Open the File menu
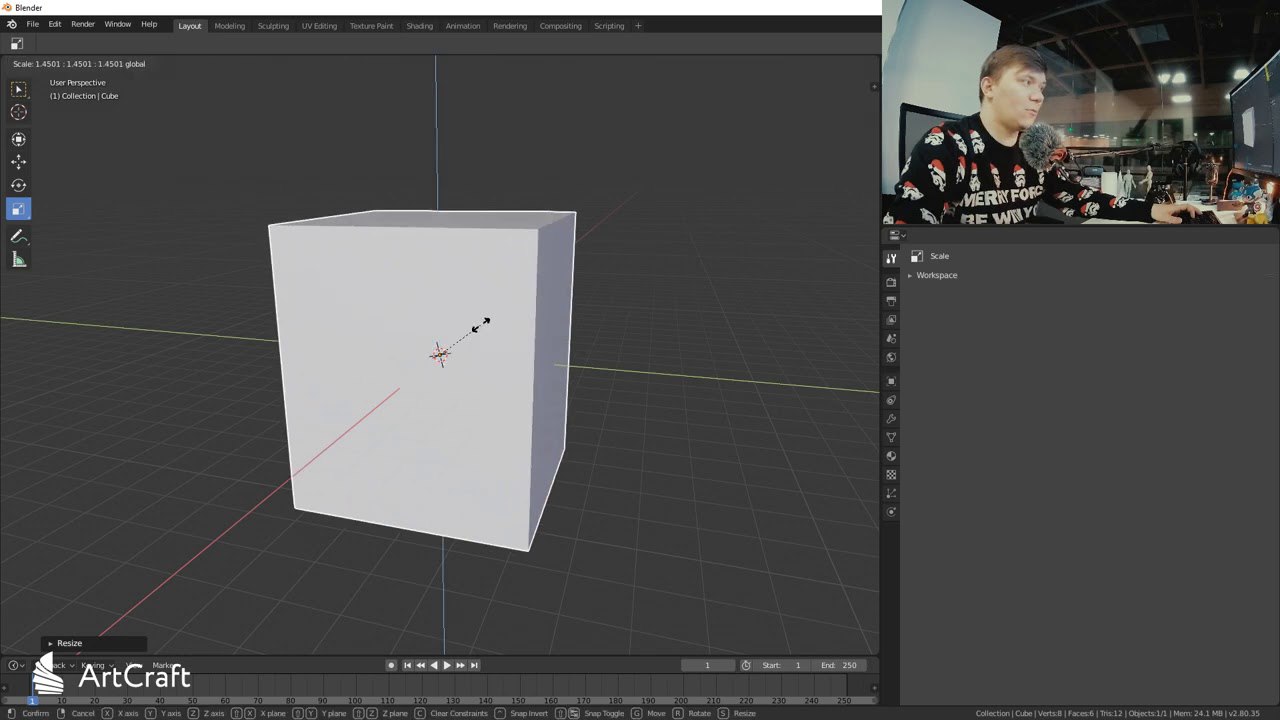Screen dimensions: 1280x720 (33, 24)
